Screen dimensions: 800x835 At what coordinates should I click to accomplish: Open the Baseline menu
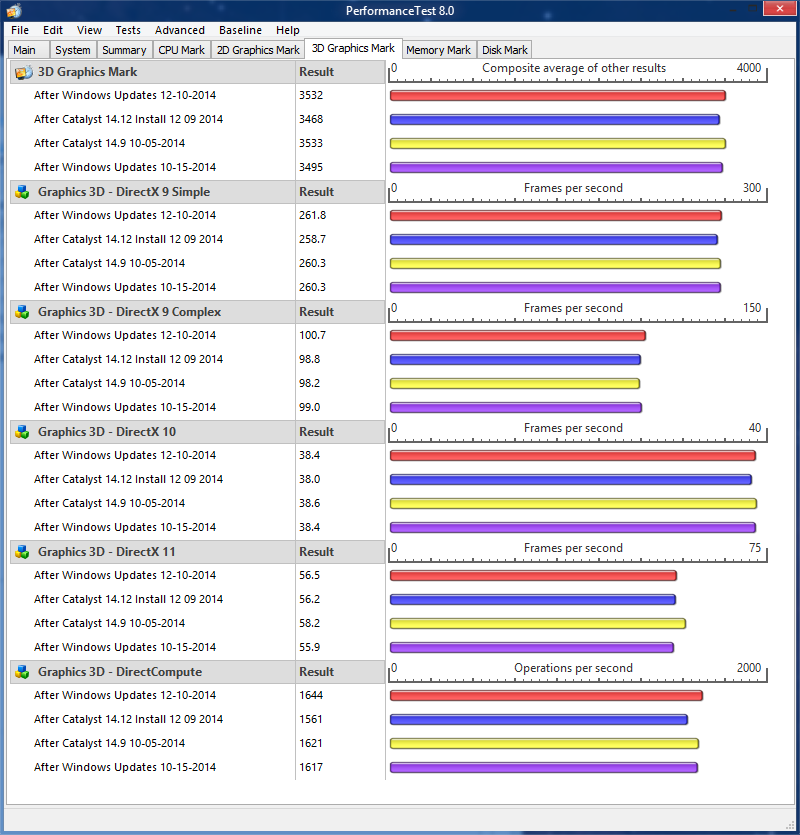pyautogui.click(x=240, y=30)
